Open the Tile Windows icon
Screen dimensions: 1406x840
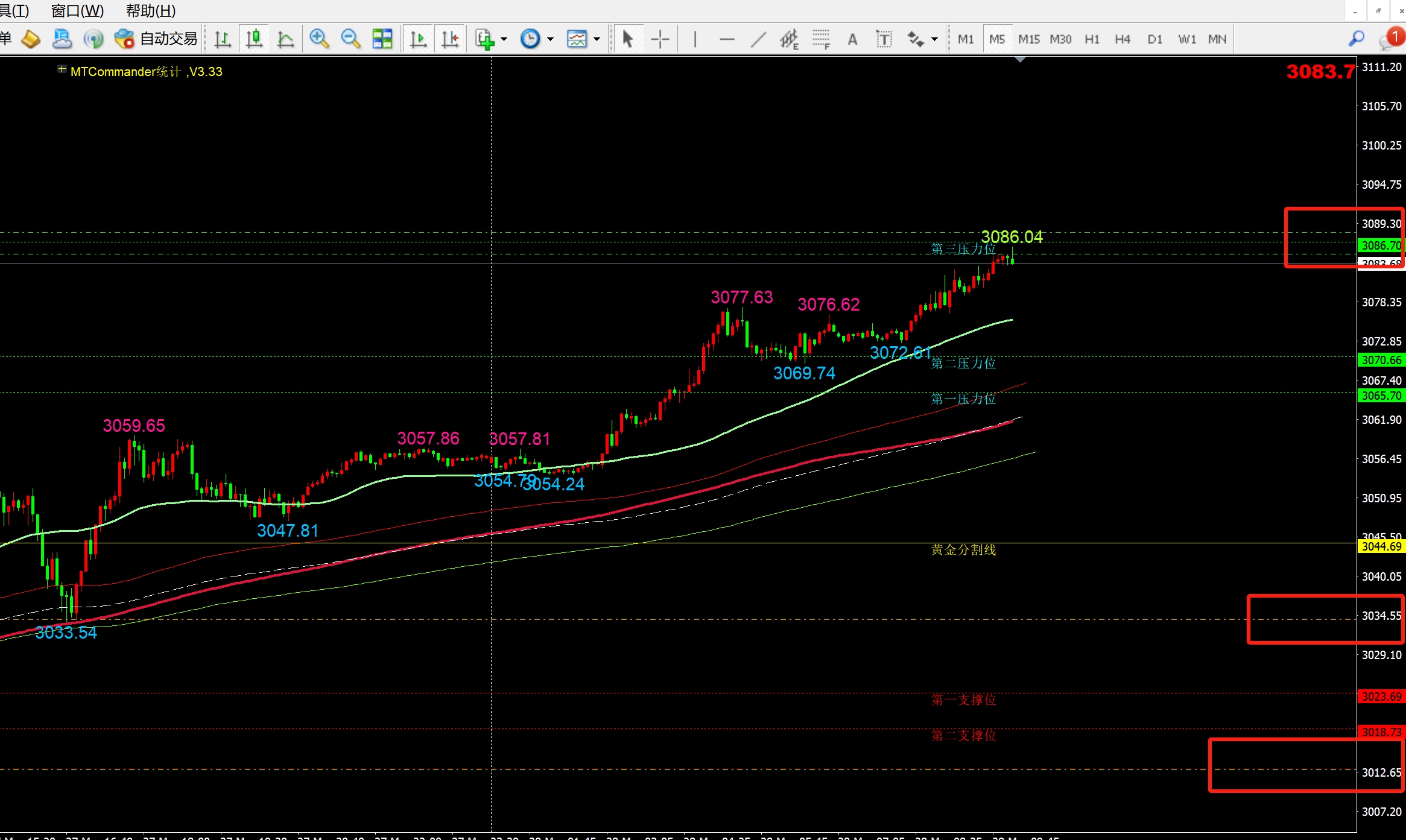[382, 39]
